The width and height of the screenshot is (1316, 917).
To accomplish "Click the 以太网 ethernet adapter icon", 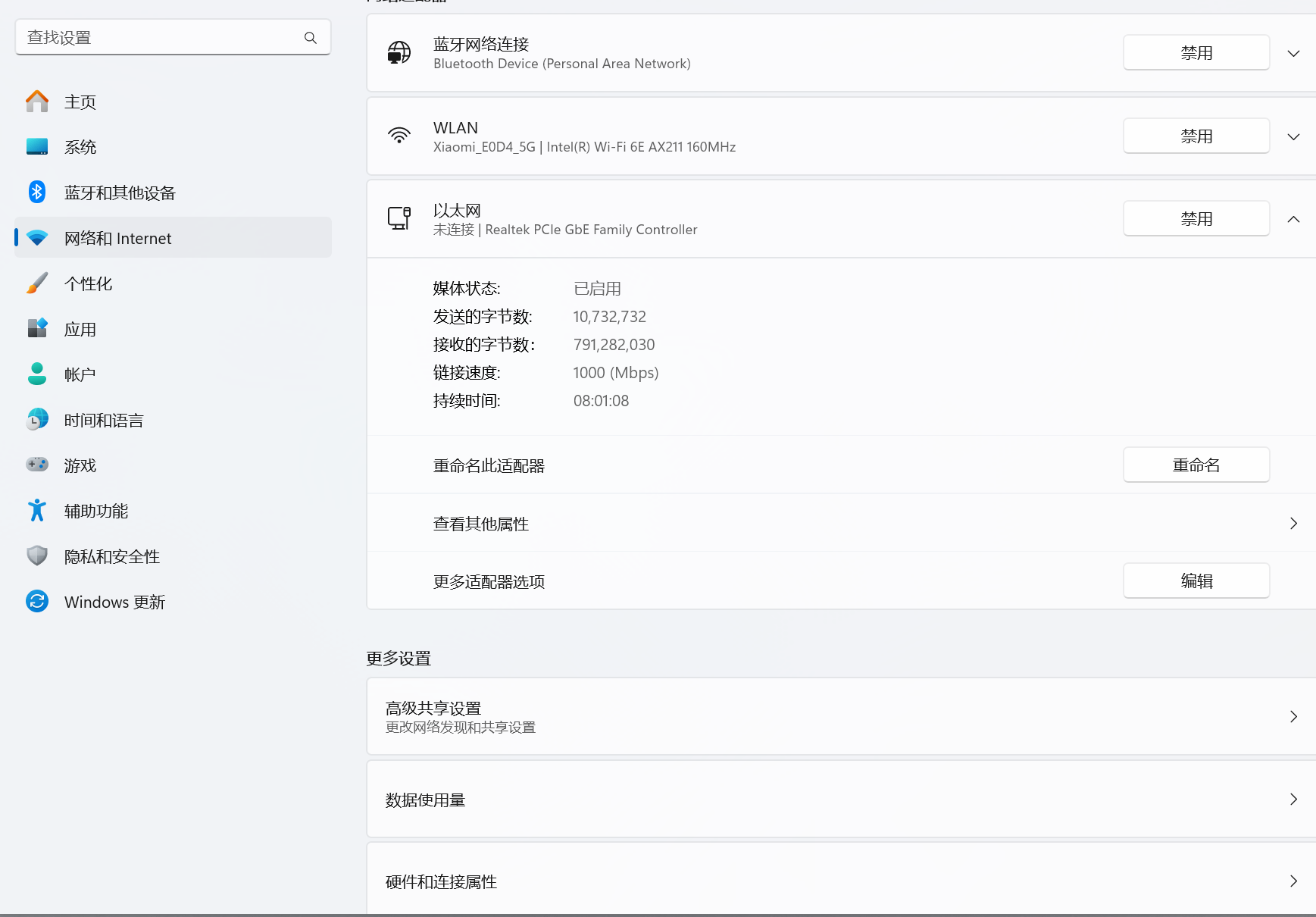I will tap(399, 218).
